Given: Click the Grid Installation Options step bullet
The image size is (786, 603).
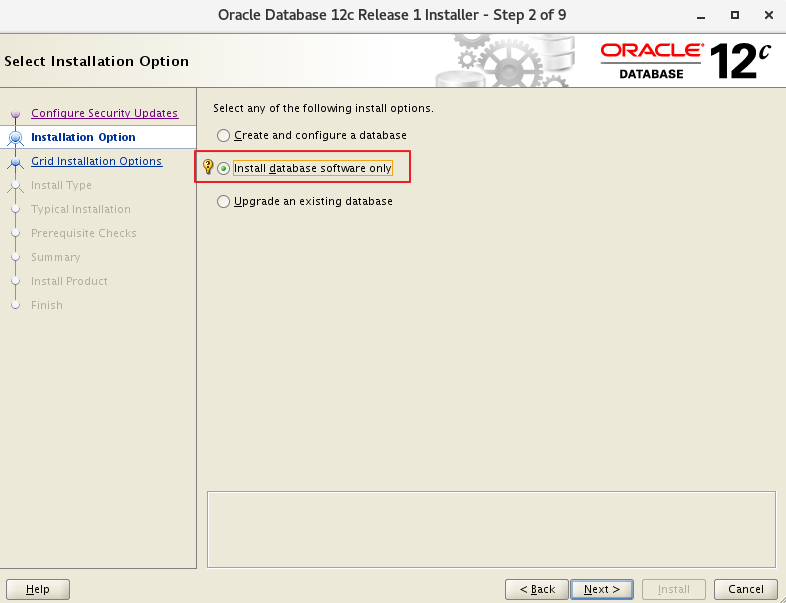Looking at the screenshot, I should [x=16, y=162].
